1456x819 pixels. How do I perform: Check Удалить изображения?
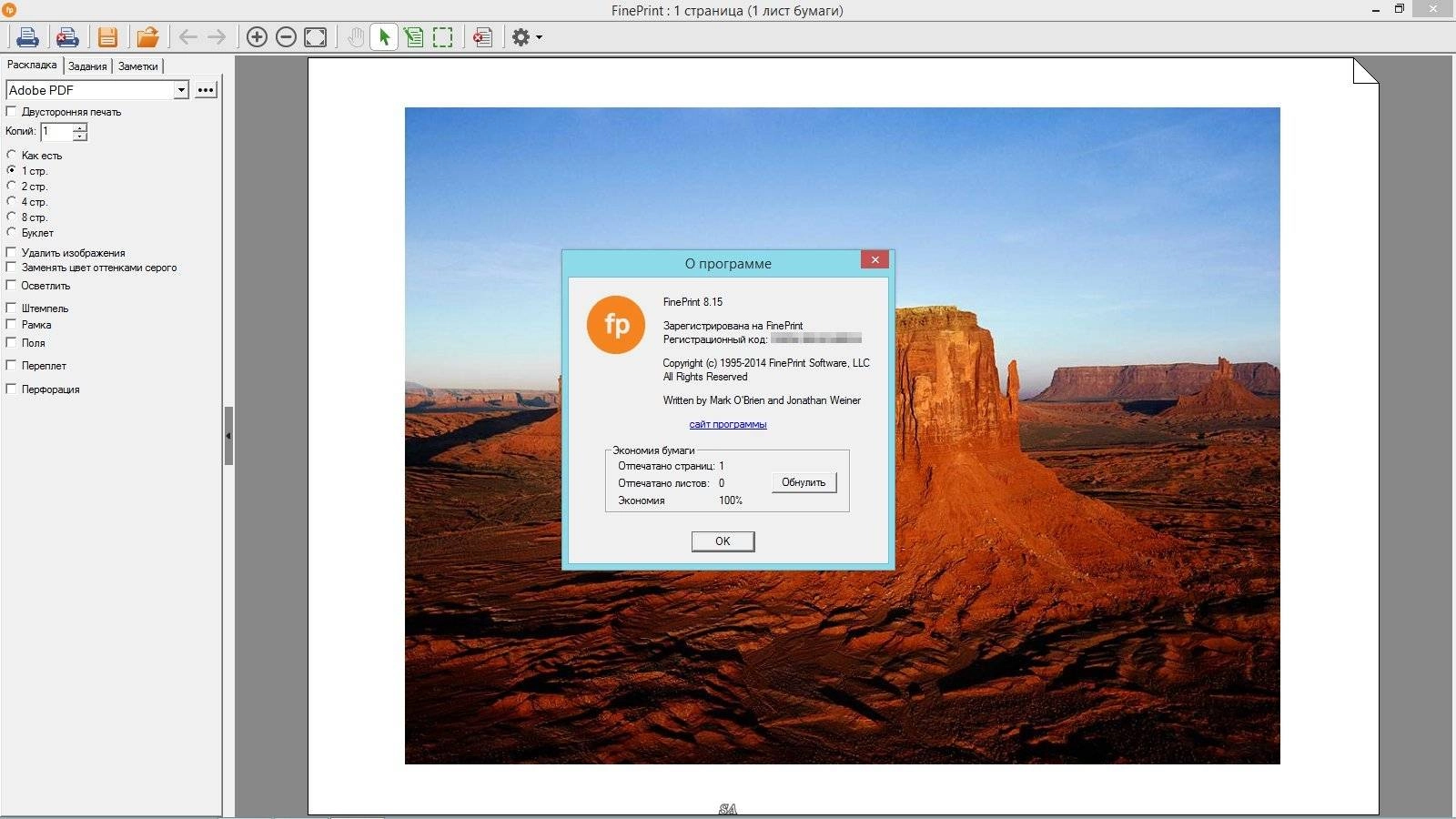click(x=11, y=252)
